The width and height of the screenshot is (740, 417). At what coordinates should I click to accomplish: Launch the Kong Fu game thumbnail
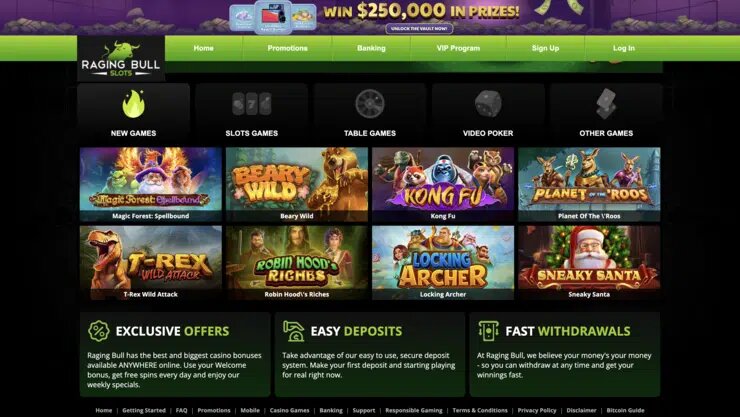(443, 184)
